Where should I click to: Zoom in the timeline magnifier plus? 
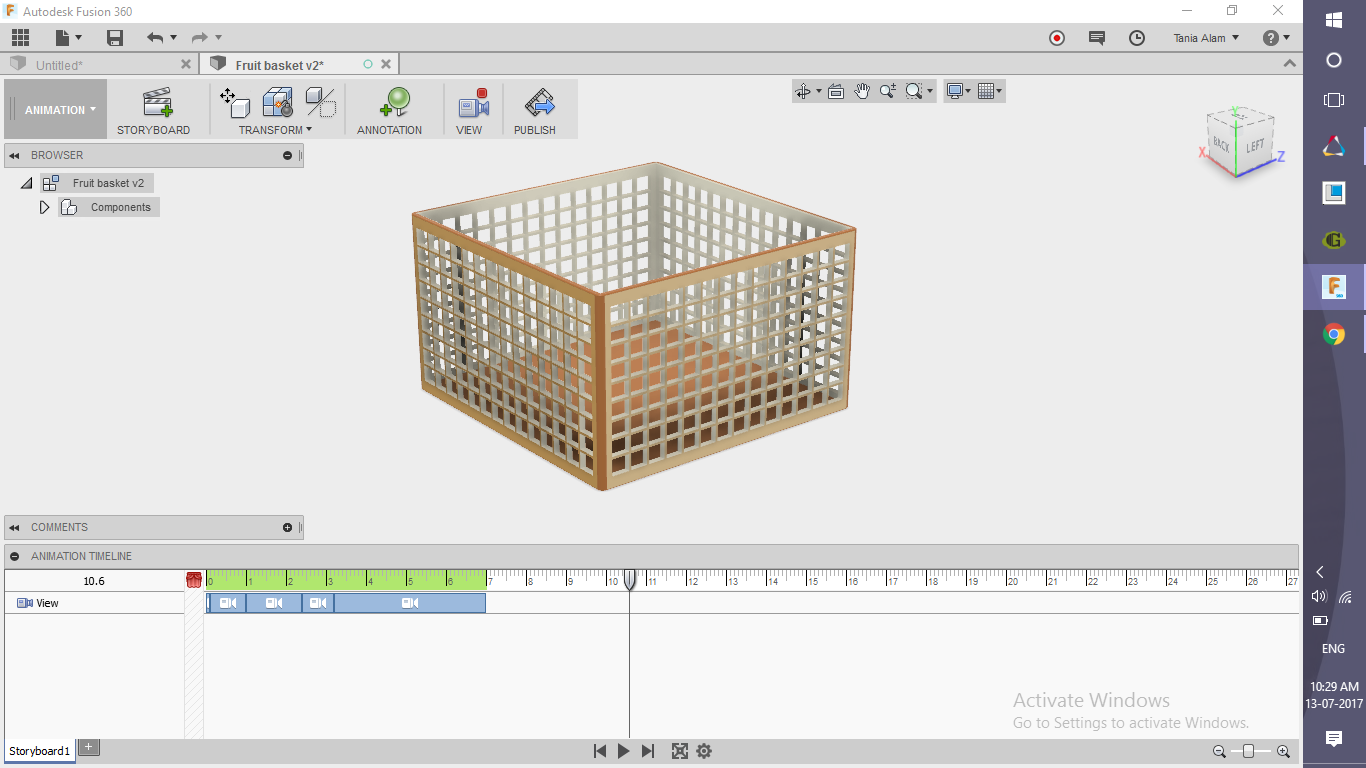1283,751
